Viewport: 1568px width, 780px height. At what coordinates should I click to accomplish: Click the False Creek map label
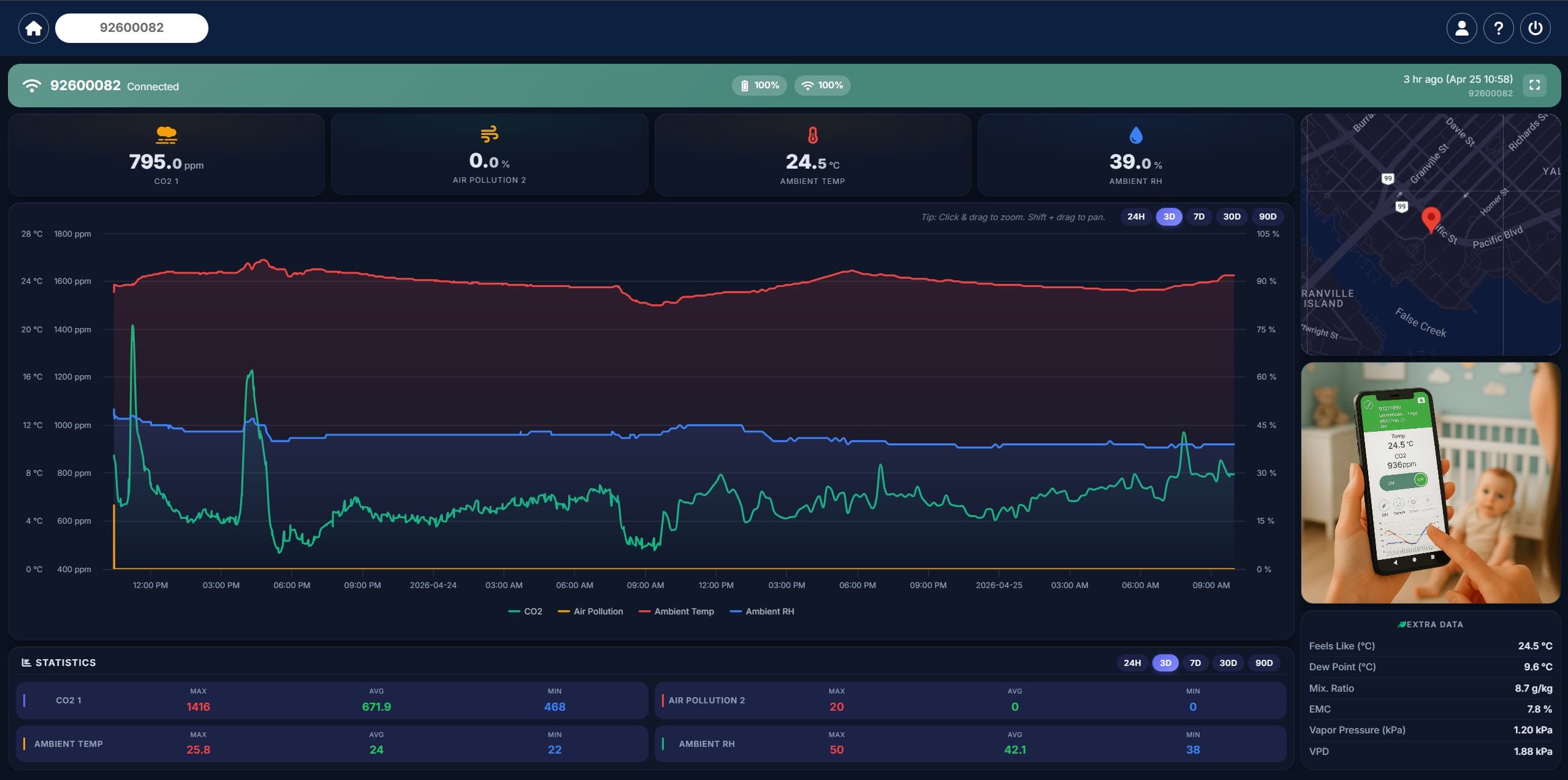[x=1420, y=323]
